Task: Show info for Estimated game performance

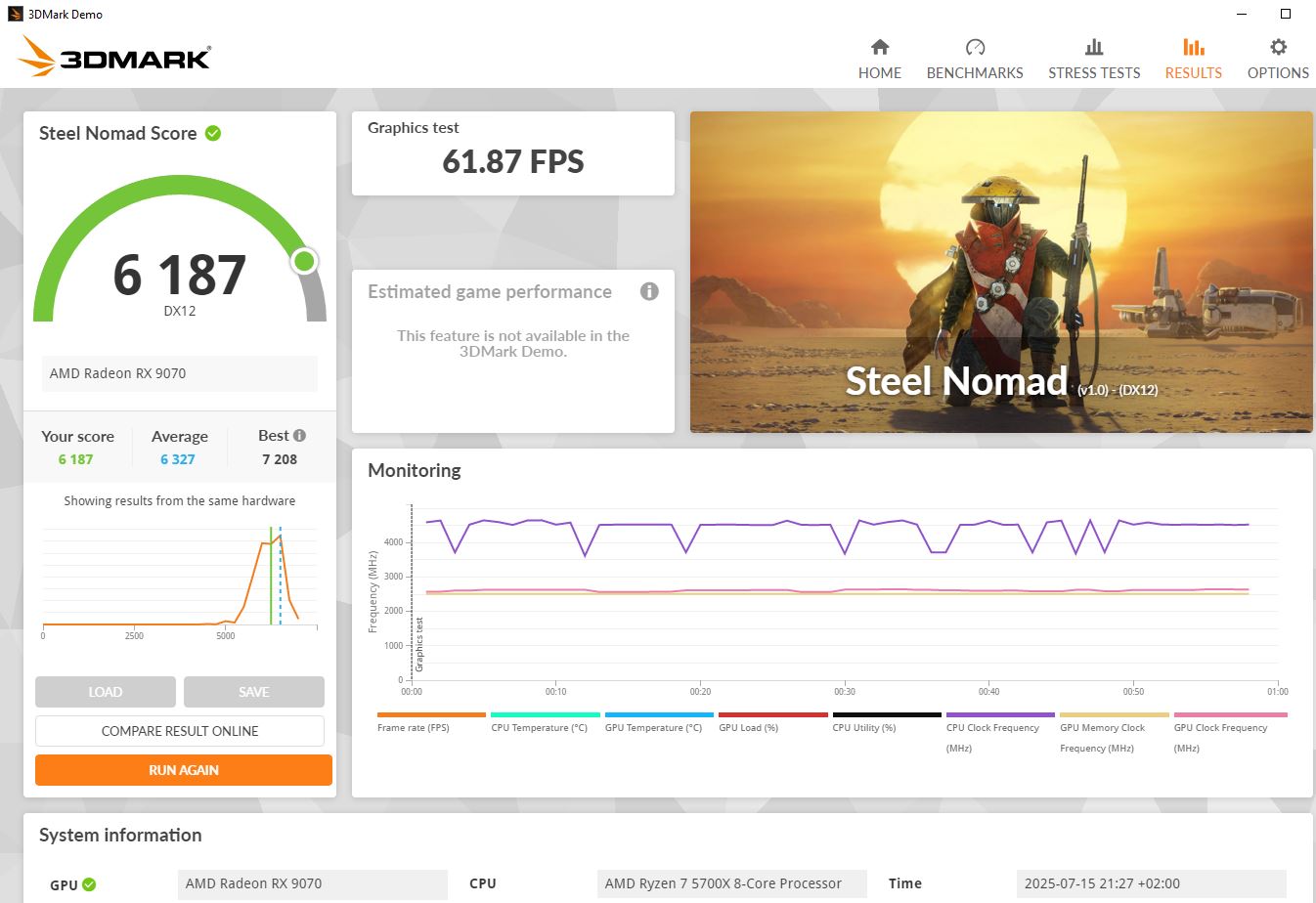Action: tap(649, 291)
